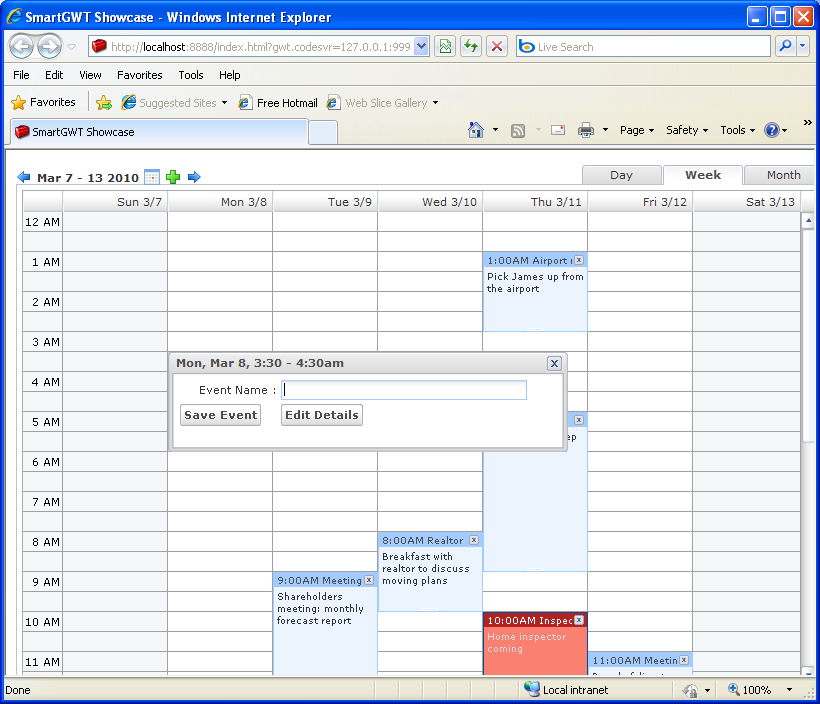Add to Favorites Bar icon

[x=104, y=103]
